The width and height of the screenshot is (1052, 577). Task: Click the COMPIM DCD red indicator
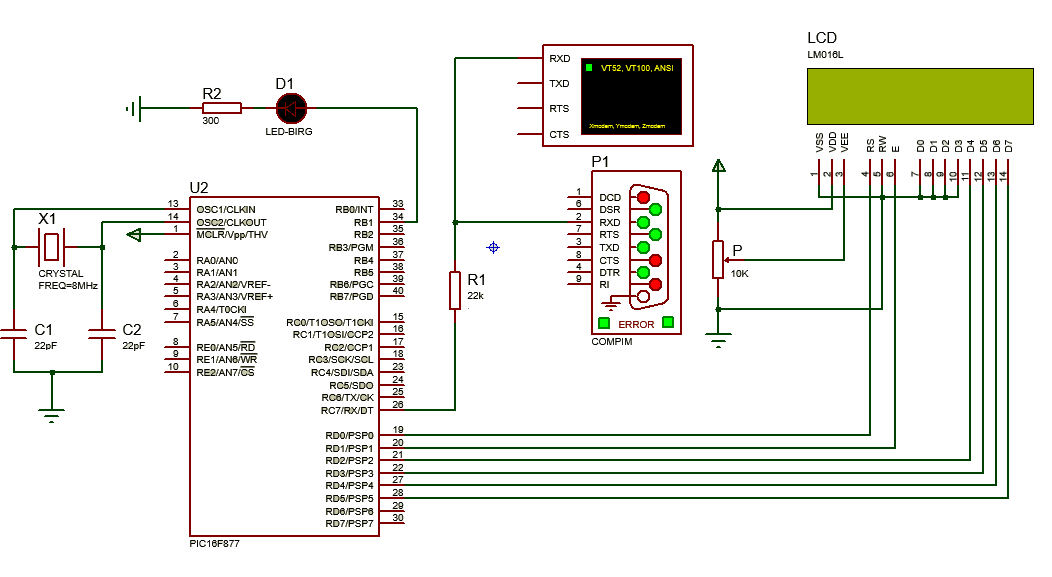643,197
